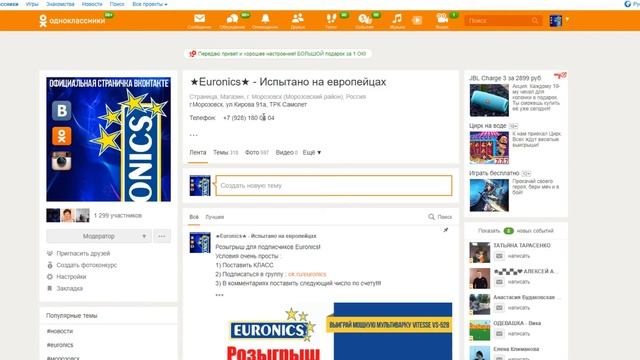640x360 pixels.
Task: Click the #новости hashtag
Action: (60, 331)
